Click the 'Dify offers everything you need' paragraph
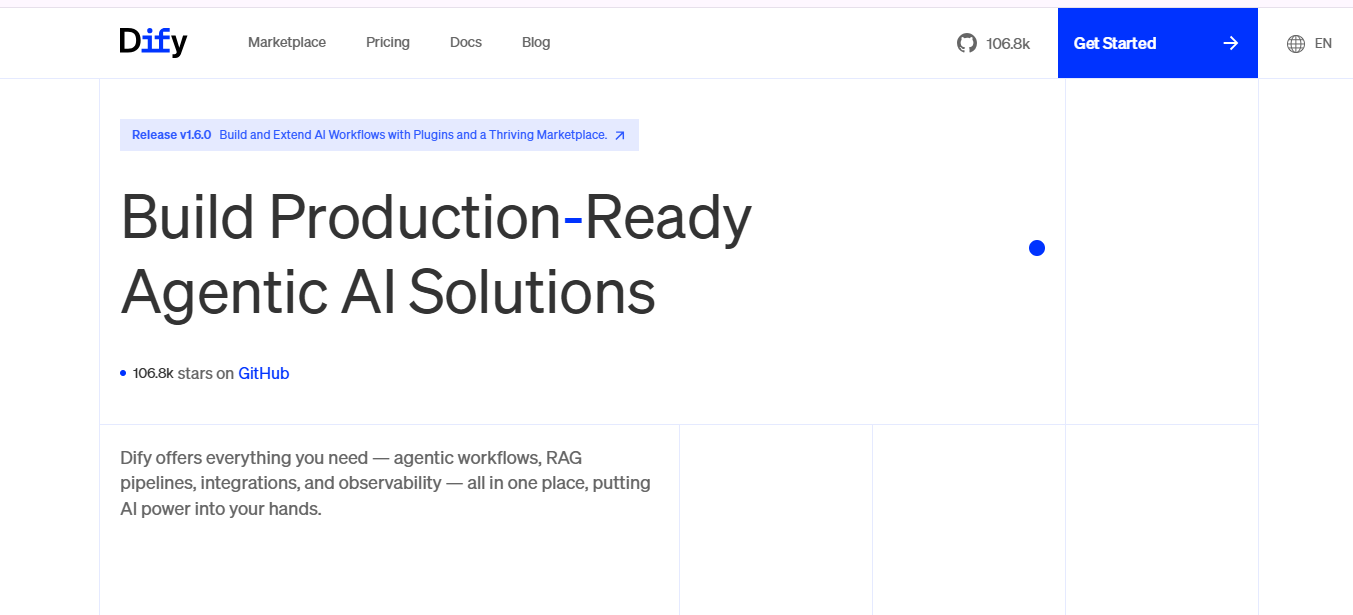The height and width of the screenshot is (615, 1353). click(x=385, y=483)
